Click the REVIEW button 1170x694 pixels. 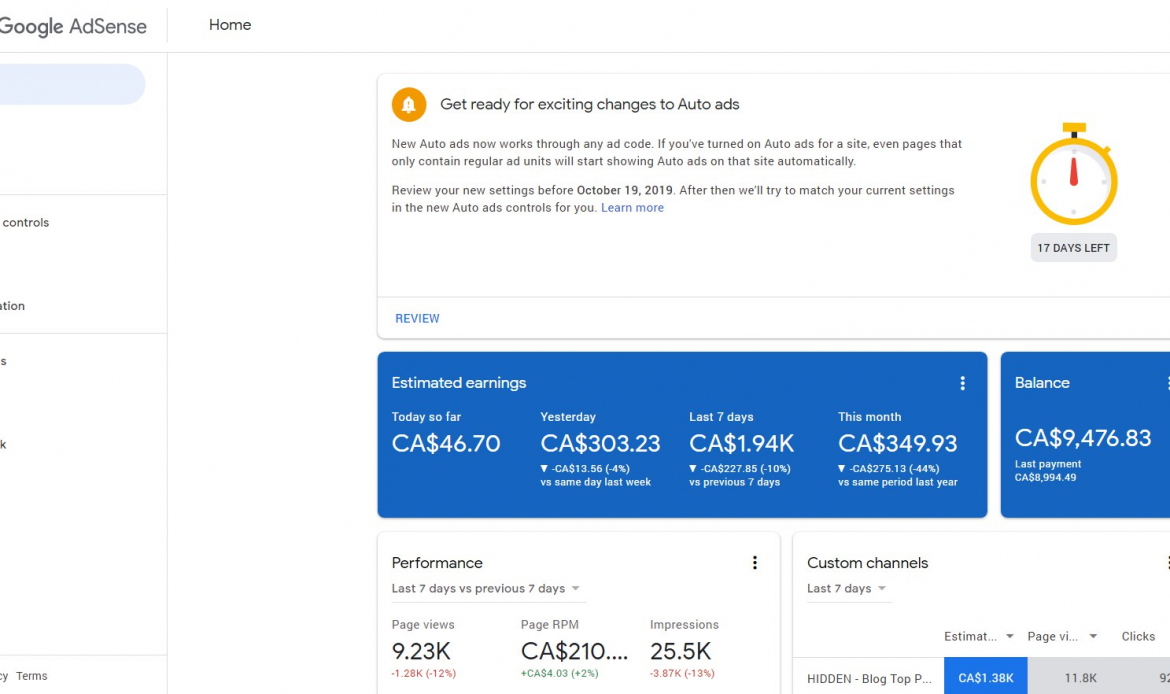(417, 319)
